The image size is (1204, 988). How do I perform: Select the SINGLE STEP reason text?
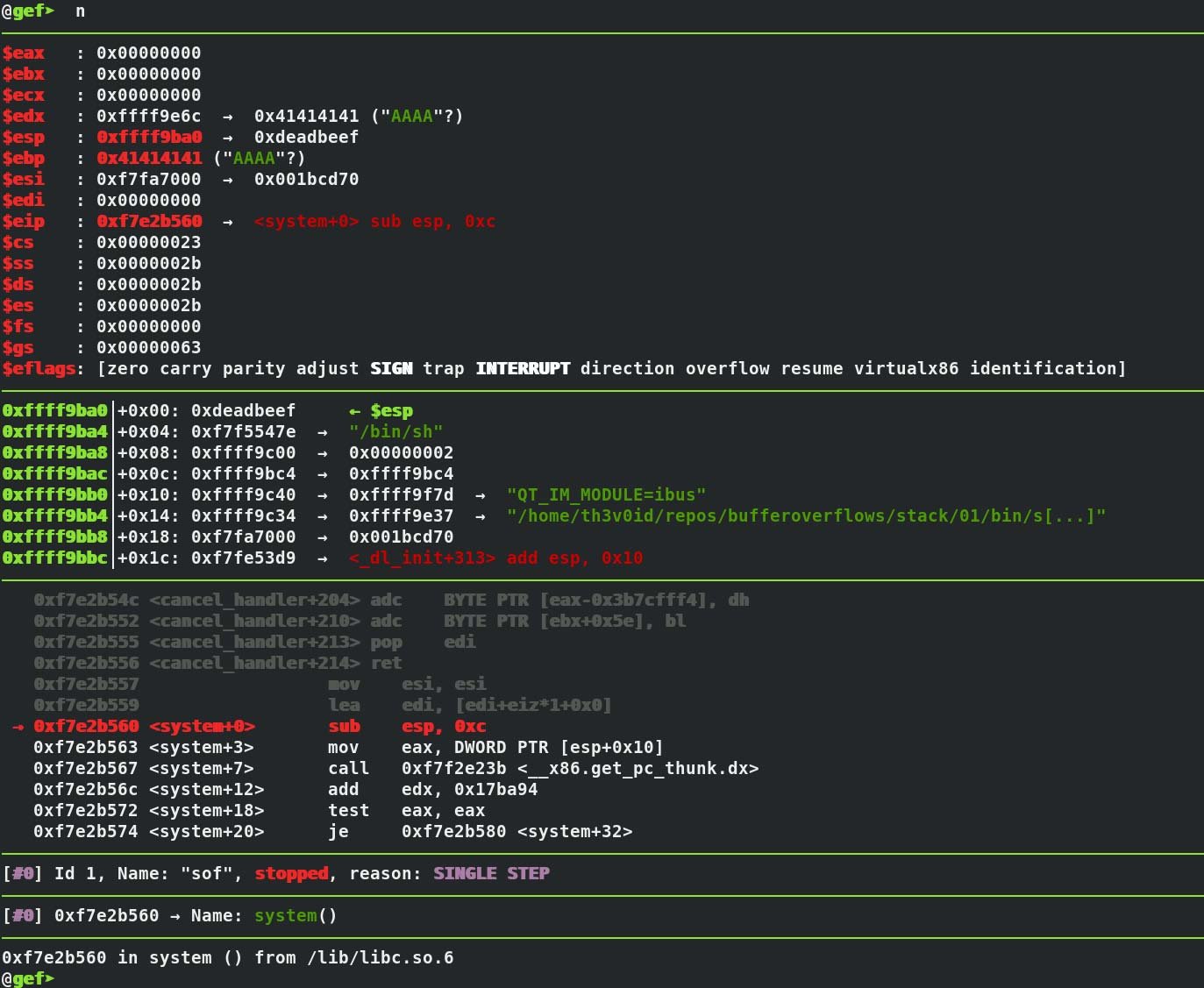pyautogui.click(x=491, y=873)
